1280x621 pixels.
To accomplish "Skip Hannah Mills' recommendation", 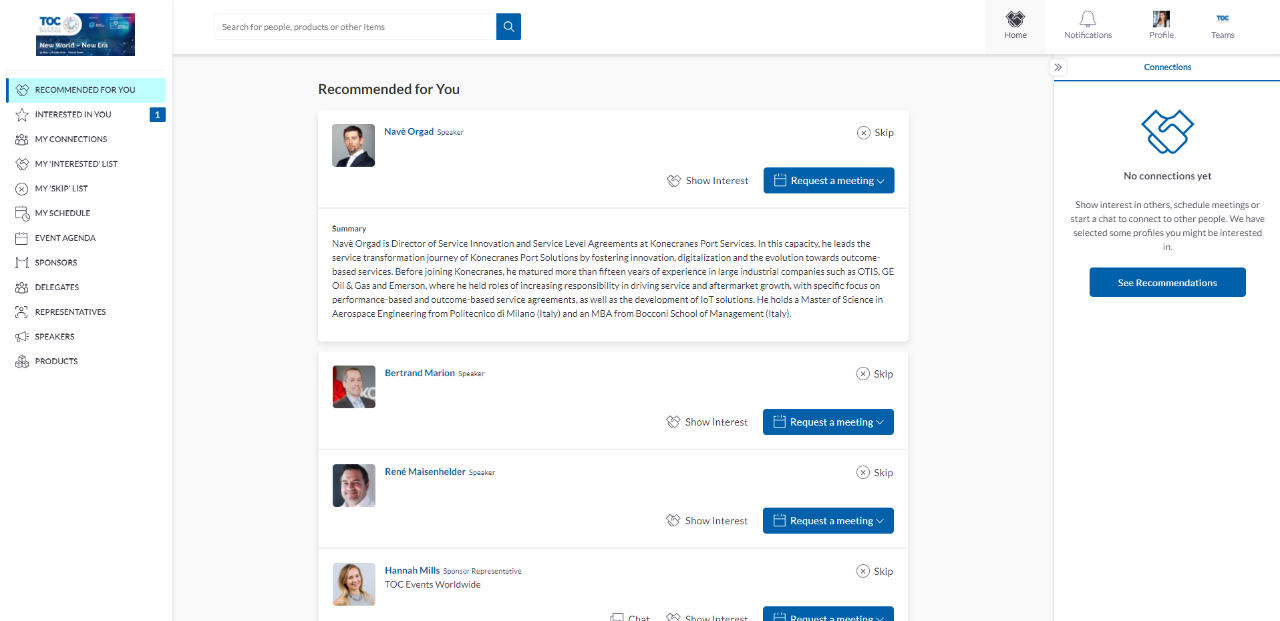I will [875, 572].
